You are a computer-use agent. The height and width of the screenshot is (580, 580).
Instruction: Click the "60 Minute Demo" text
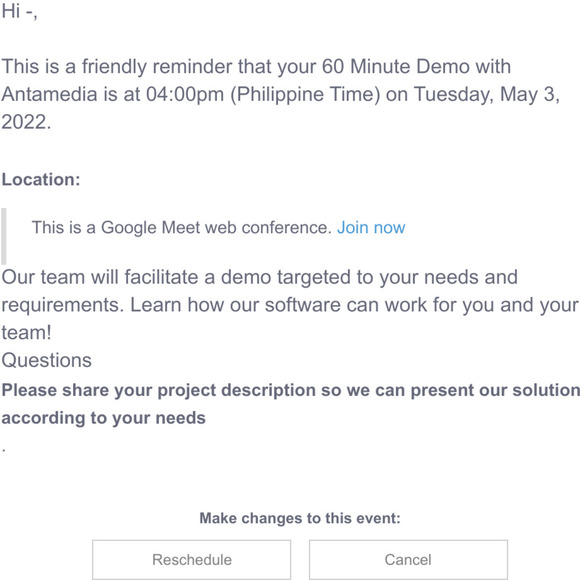click(395, 67)
